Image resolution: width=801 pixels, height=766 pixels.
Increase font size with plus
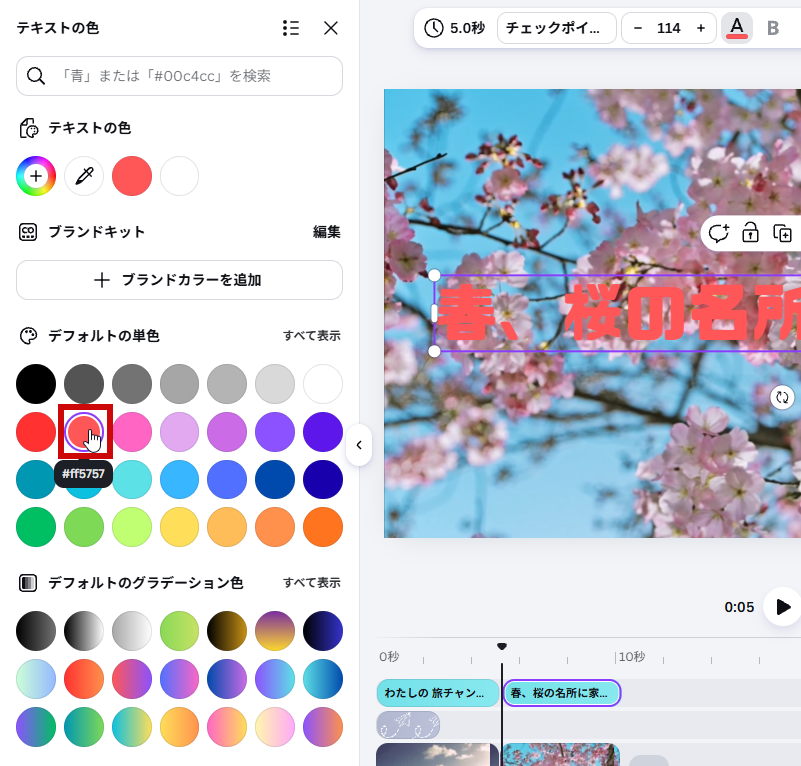coord(701,28)
